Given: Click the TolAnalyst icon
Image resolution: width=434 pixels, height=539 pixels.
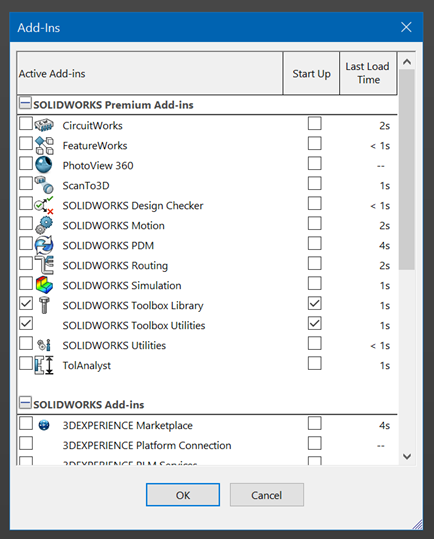Looking at the screenshot, I should (x=44, y=365).
